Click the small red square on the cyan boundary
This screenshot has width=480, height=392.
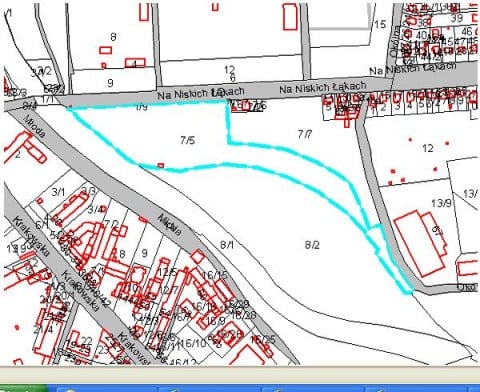coord(161,166)
